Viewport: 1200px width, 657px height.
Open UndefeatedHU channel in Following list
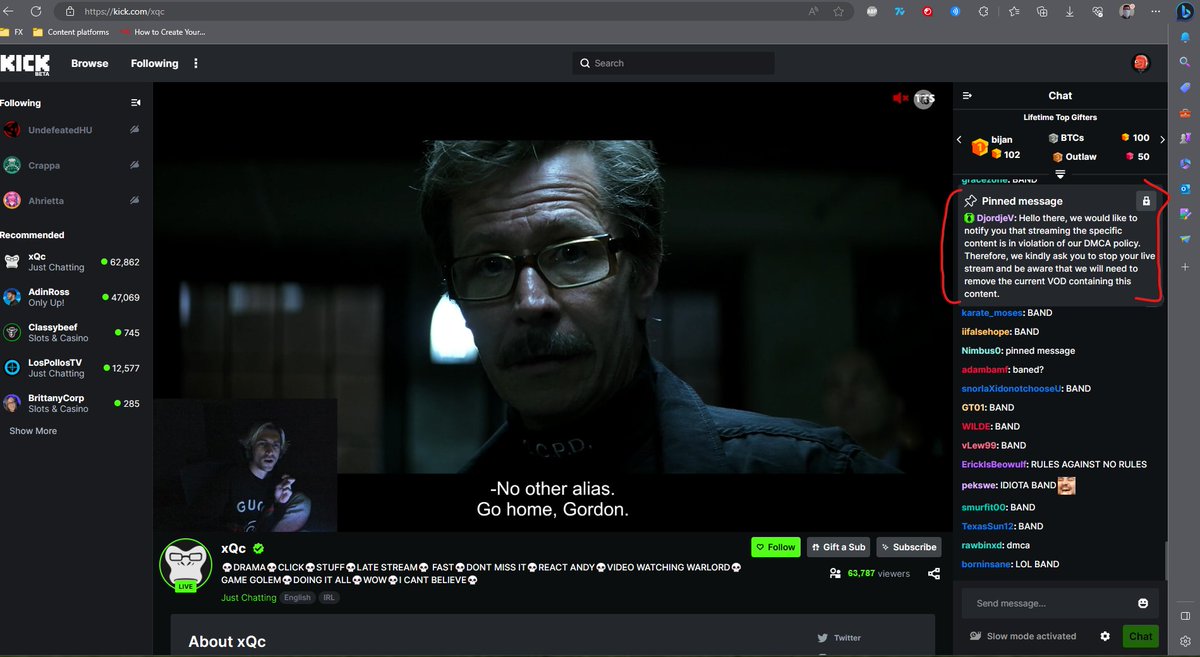click(x=75, y=130)
